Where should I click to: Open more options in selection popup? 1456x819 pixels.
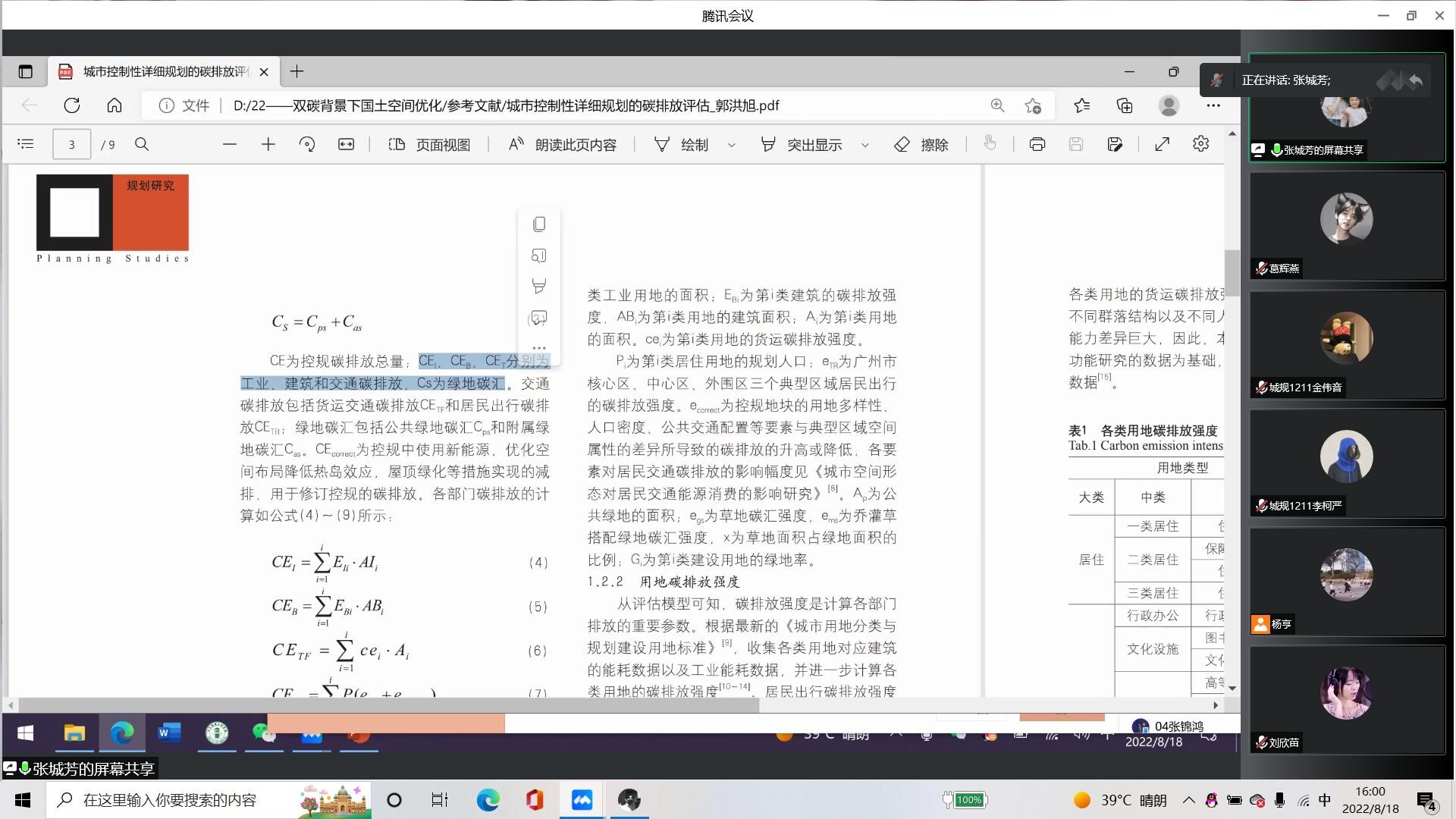pyautogui.click(x=539, y=348)
